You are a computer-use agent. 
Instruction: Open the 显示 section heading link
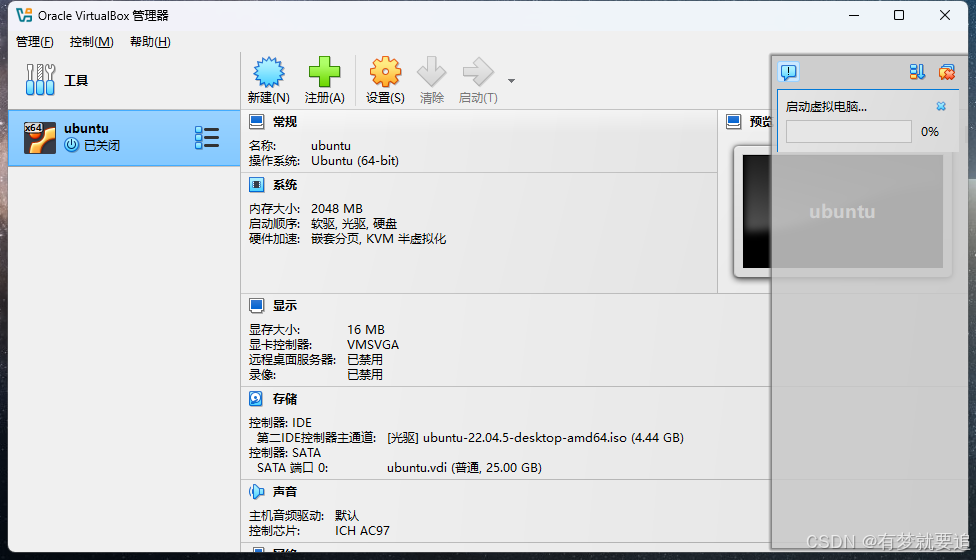click(284, 306)
